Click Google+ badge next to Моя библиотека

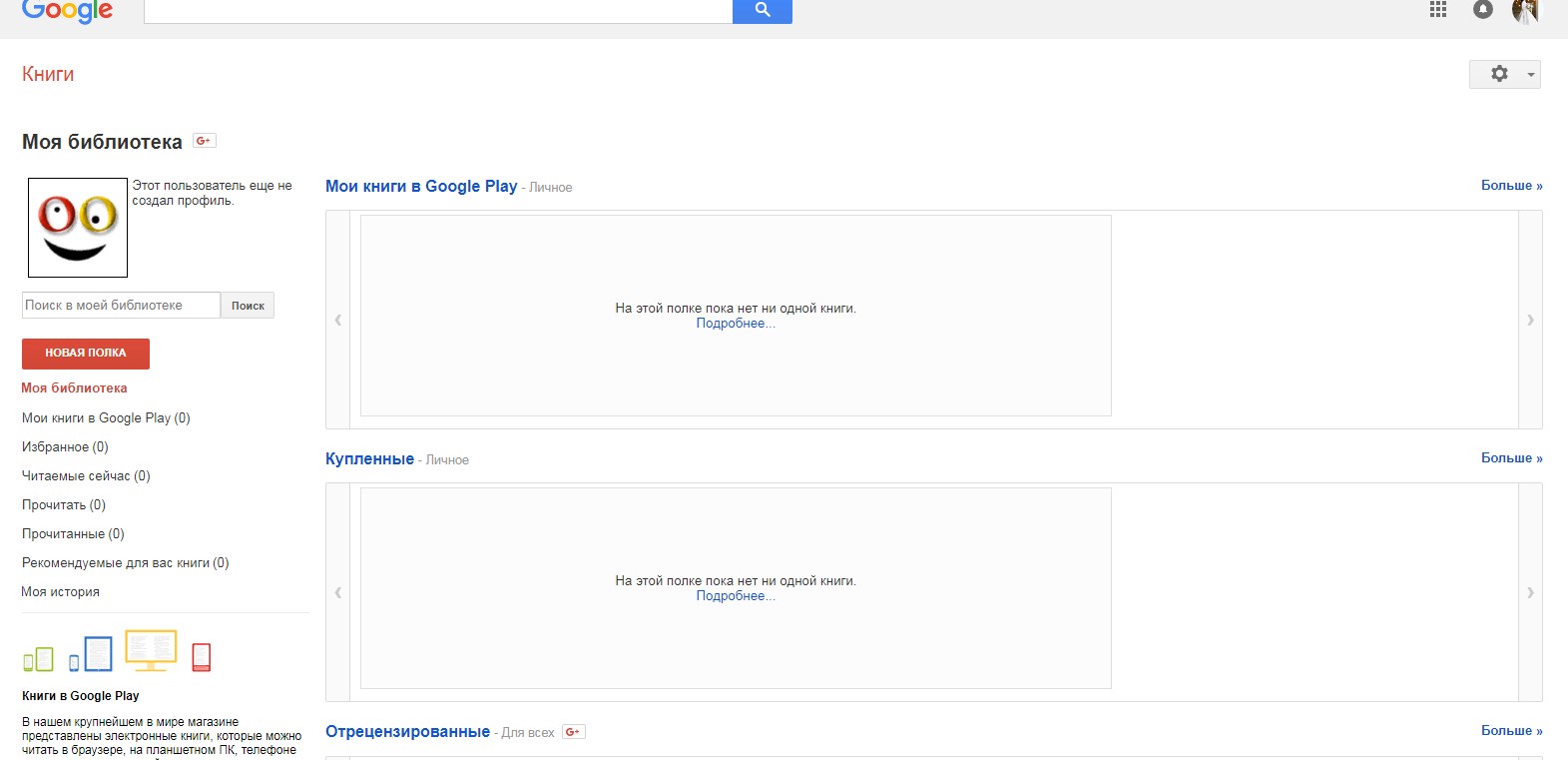[205, 141]
